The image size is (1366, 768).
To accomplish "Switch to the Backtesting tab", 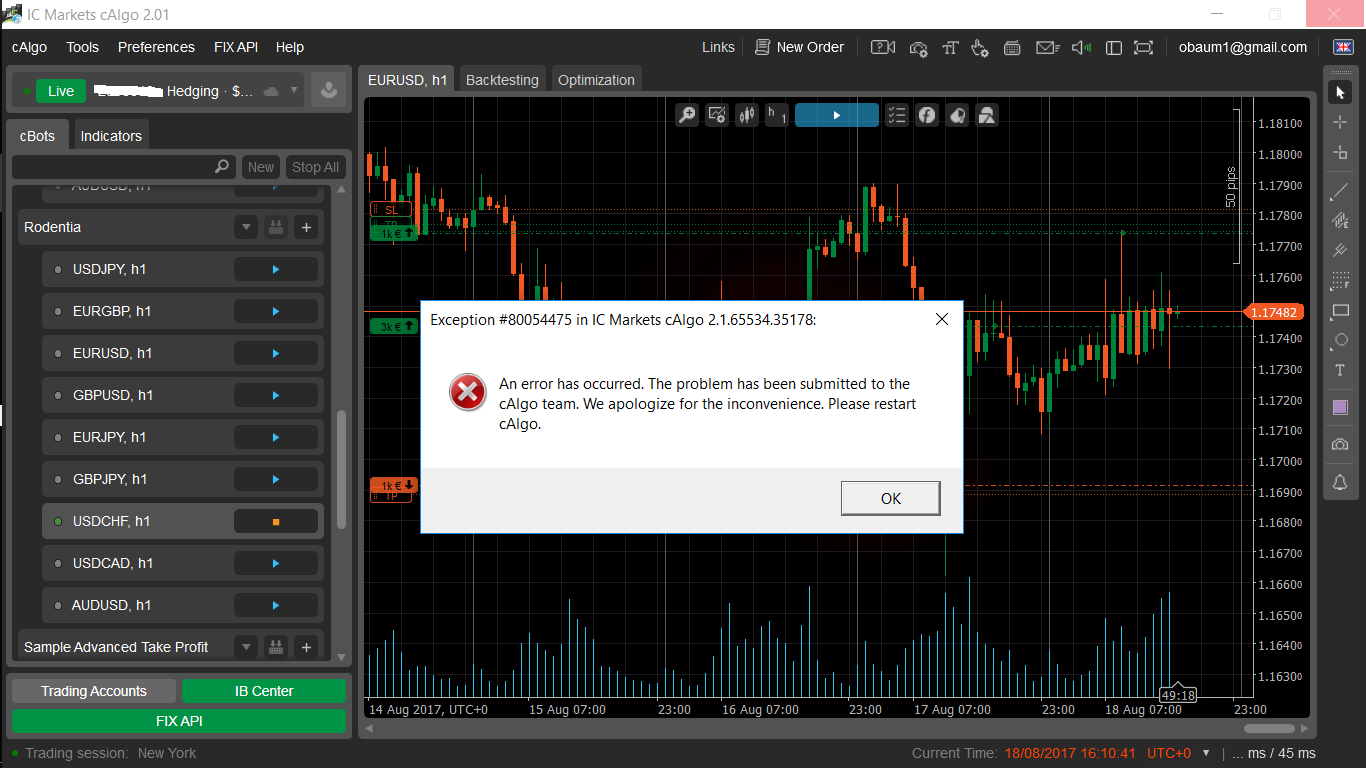I will 502,80.
